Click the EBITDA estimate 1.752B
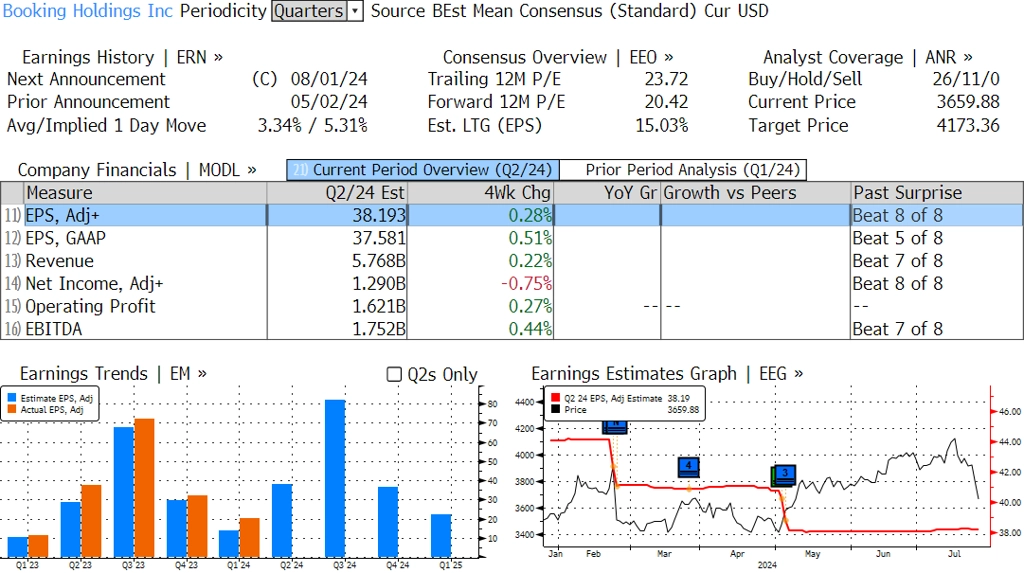Viewport: 1024px width, 573px height. [x=379, y=329]
